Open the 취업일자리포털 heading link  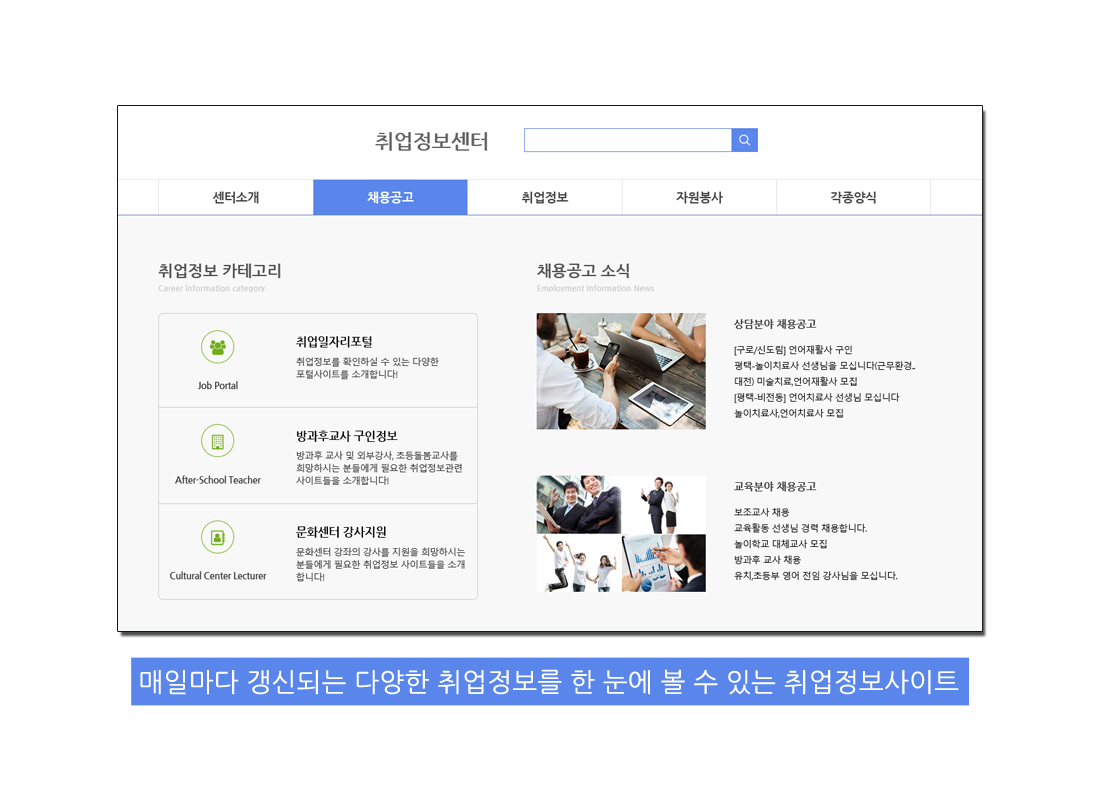click(x=334, y=342)
